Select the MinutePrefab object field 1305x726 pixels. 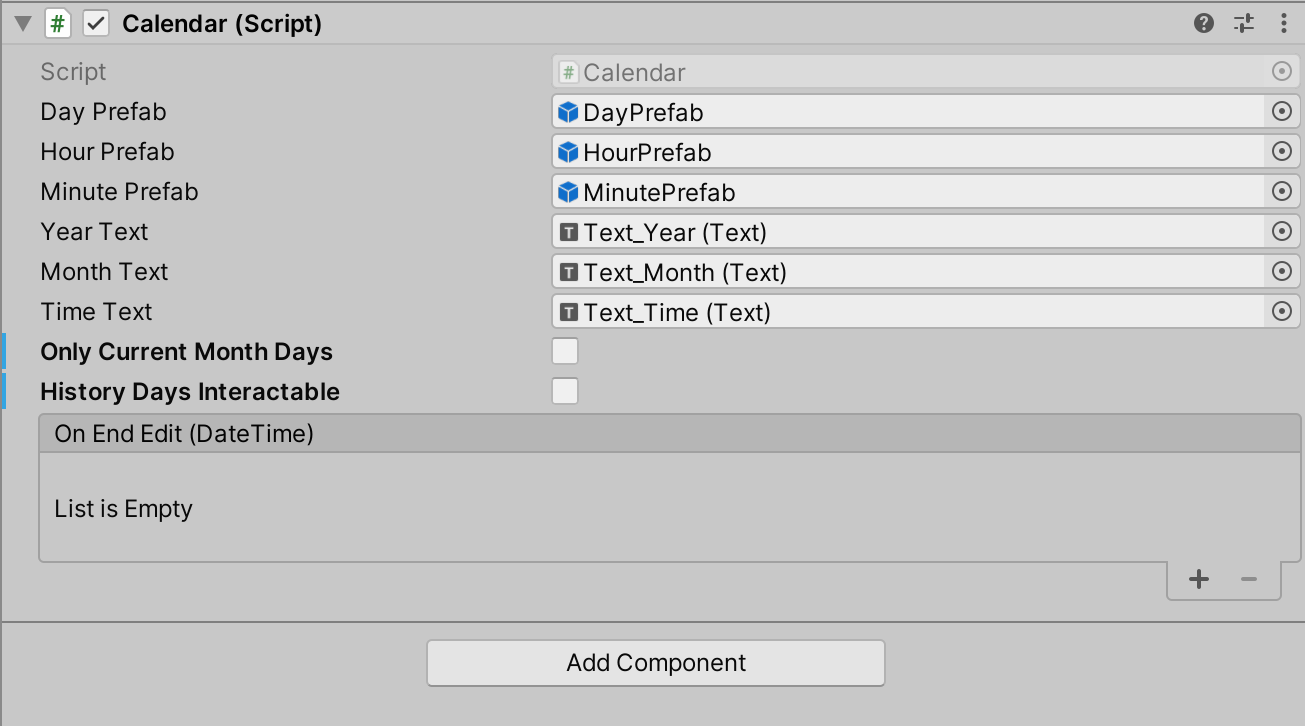[900, 191]
